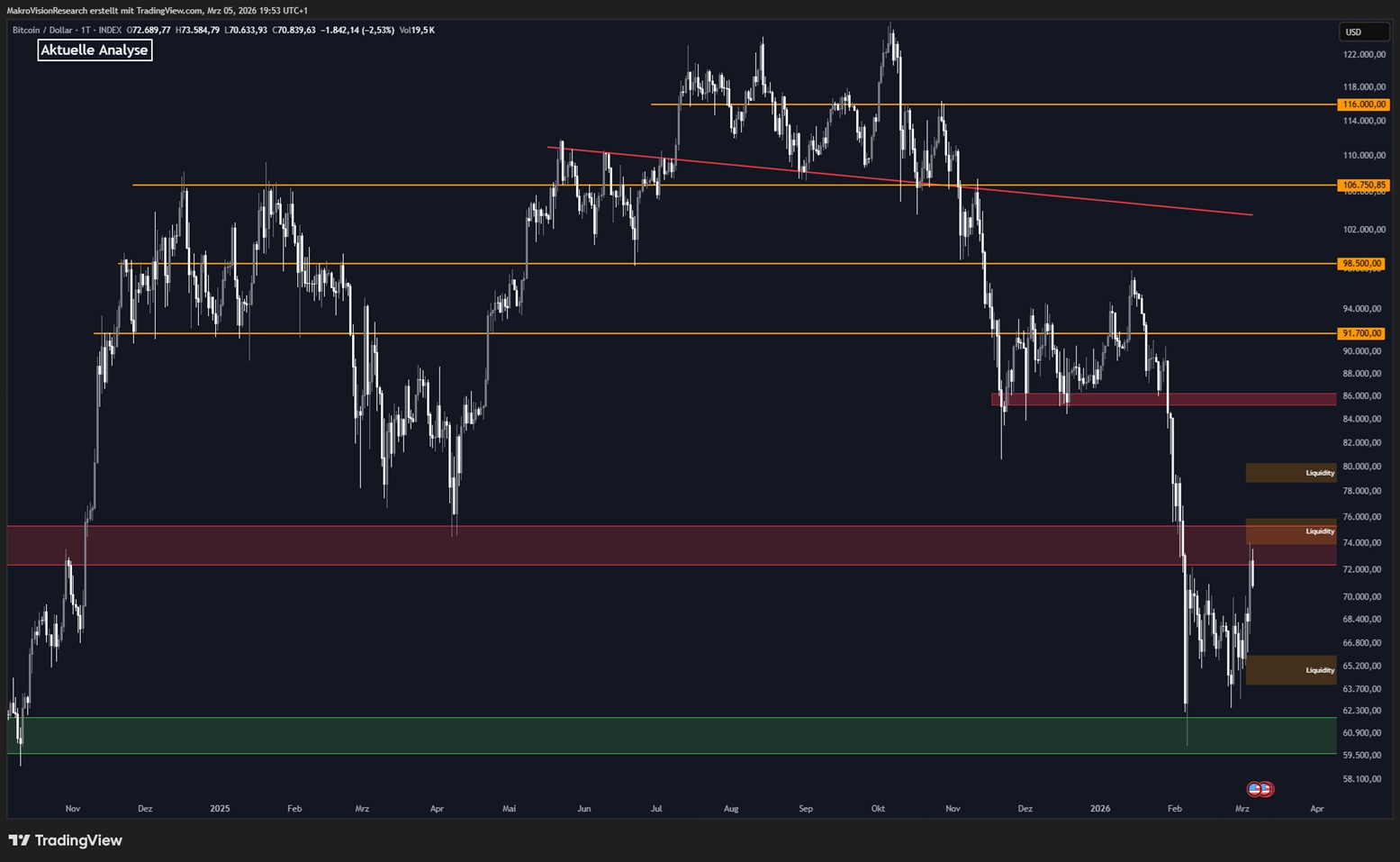This screenshot has height=862, width=1400.
Task: Select the 116.000,00 orange price label
Action: tap(1363, 104)
